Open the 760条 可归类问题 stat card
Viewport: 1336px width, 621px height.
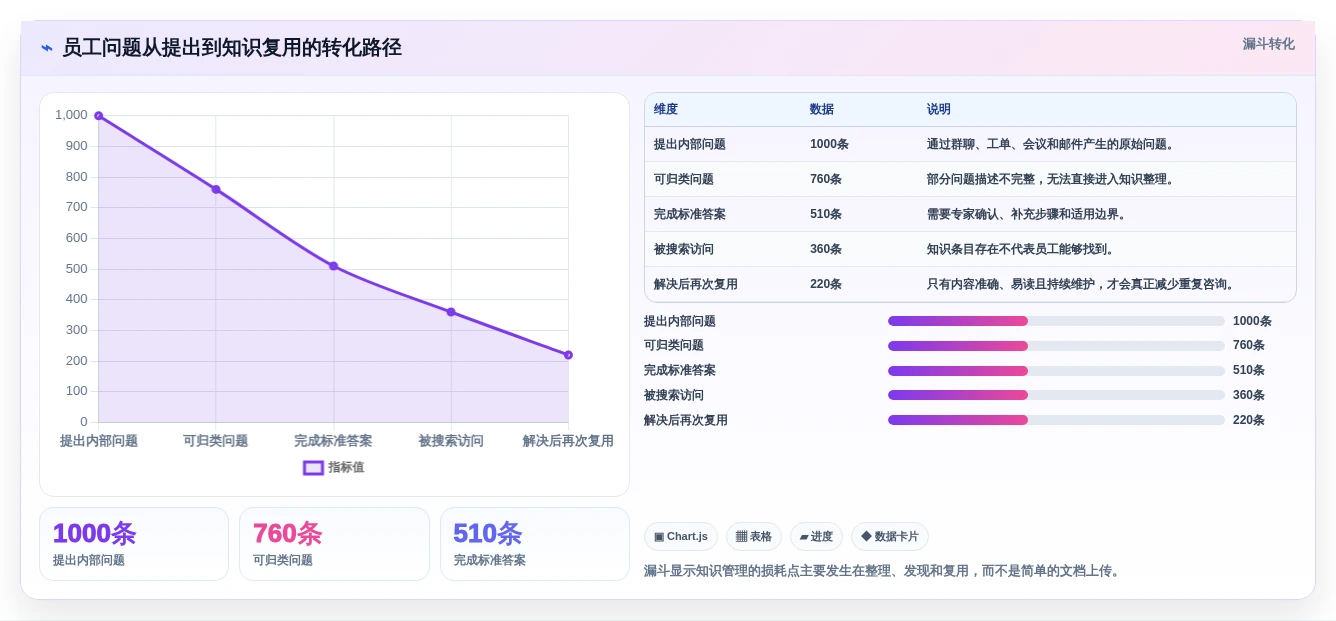[x=334, y=544]
